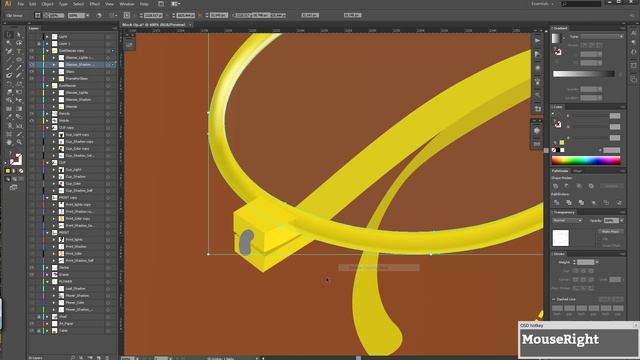
Task: Open the Window menu
Action: (127, 4)
